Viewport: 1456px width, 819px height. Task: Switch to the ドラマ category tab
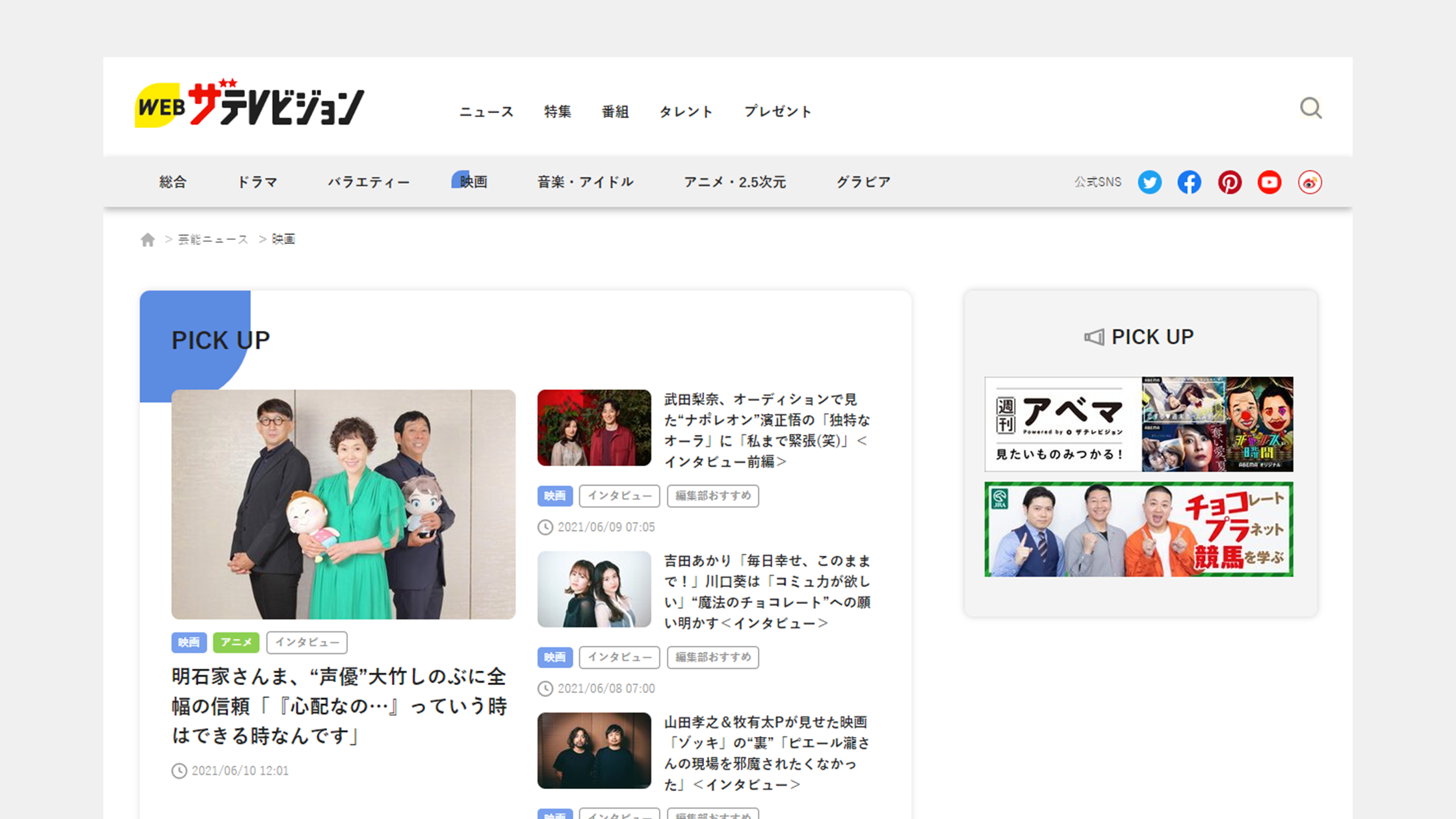click(x=257, y=182)
